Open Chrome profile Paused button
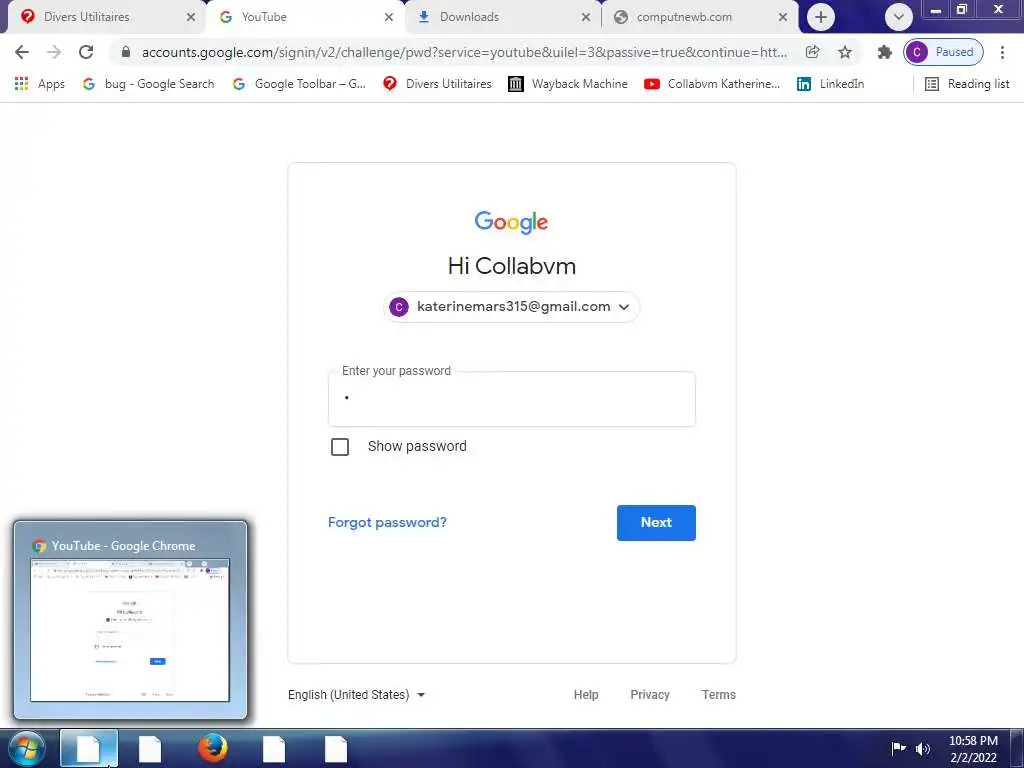 pyautogui.click(x=943, y=52)
